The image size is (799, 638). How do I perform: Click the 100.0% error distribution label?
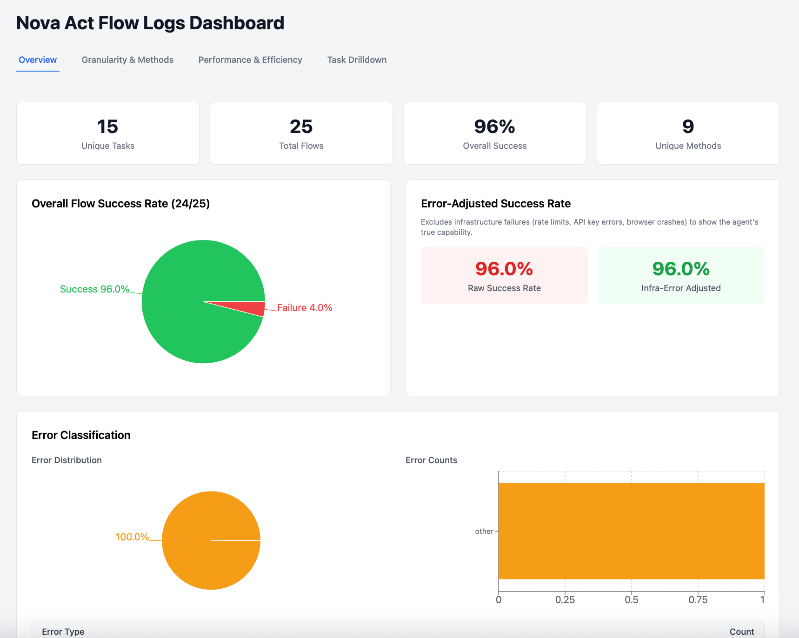click(132, 537)
